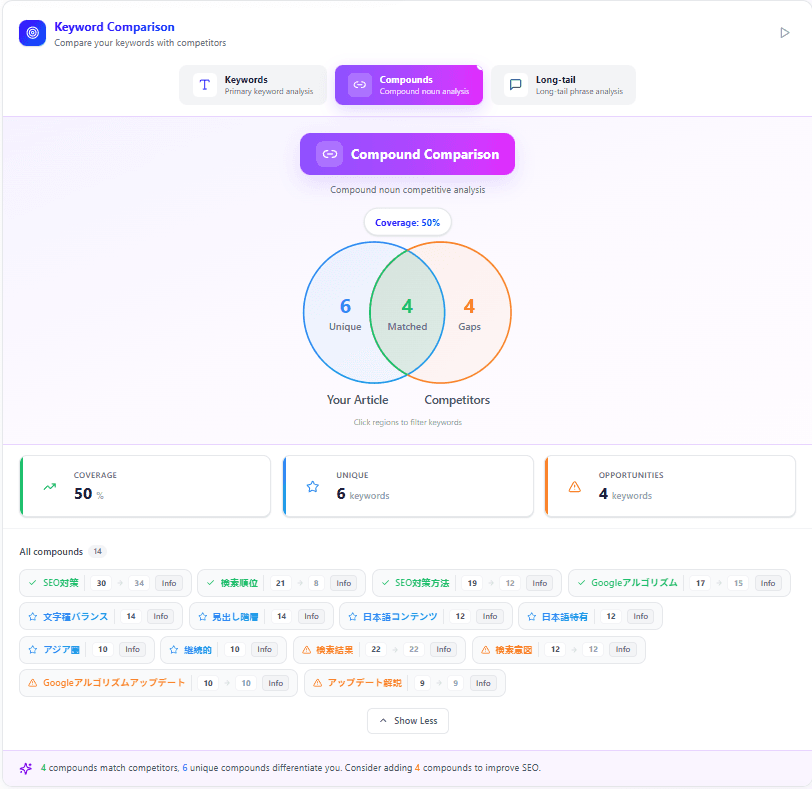812x789 pixels.
Task: Click the chain-link icon on Compounds tab
Action: 359,85
